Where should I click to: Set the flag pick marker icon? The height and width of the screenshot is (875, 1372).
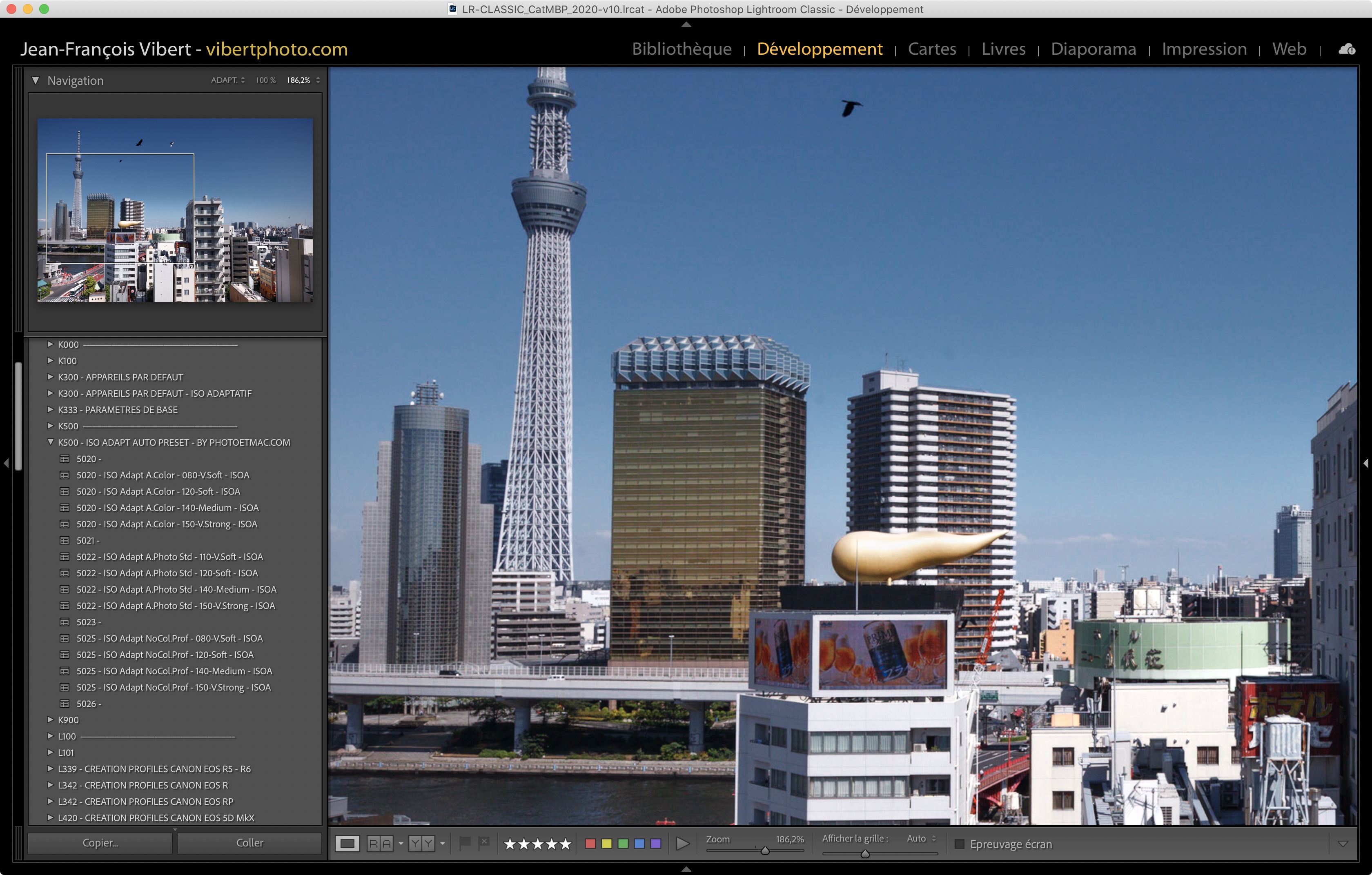coord(465,842)
